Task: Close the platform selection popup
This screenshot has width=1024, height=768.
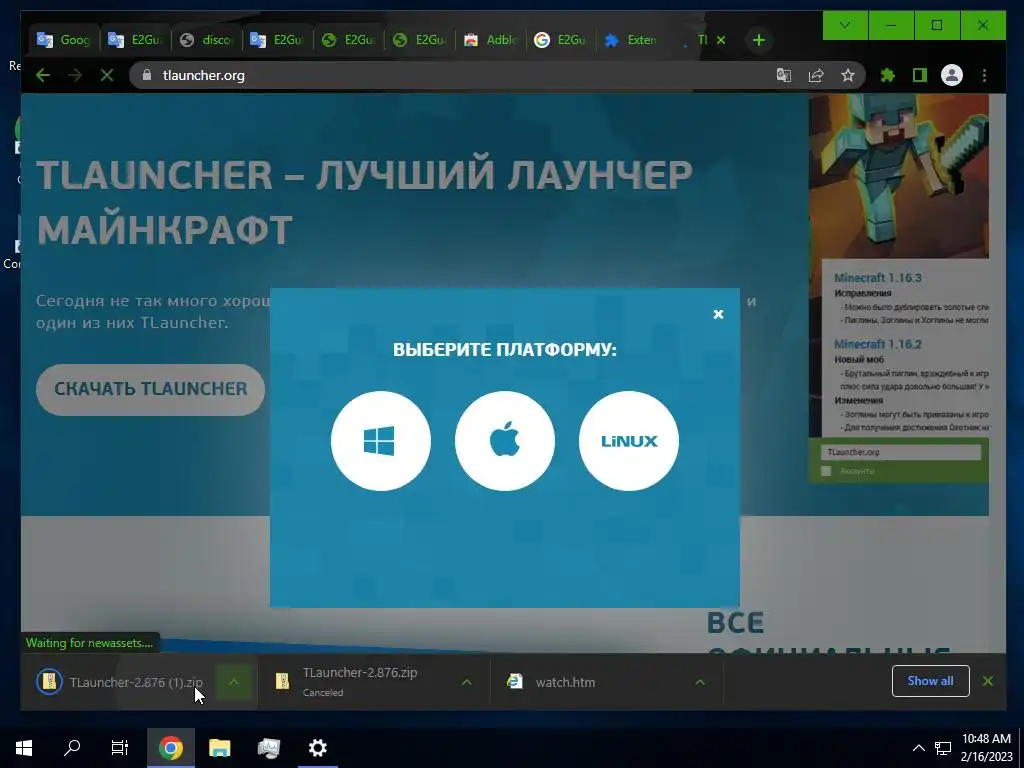Action: click(x=718, y=314)
